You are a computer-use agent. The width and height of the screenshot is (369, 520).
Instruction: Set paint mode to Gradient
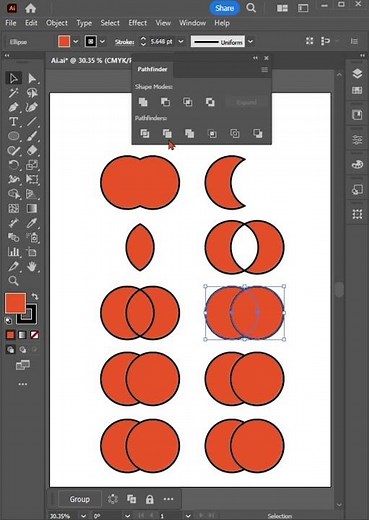tap(22, 335)
